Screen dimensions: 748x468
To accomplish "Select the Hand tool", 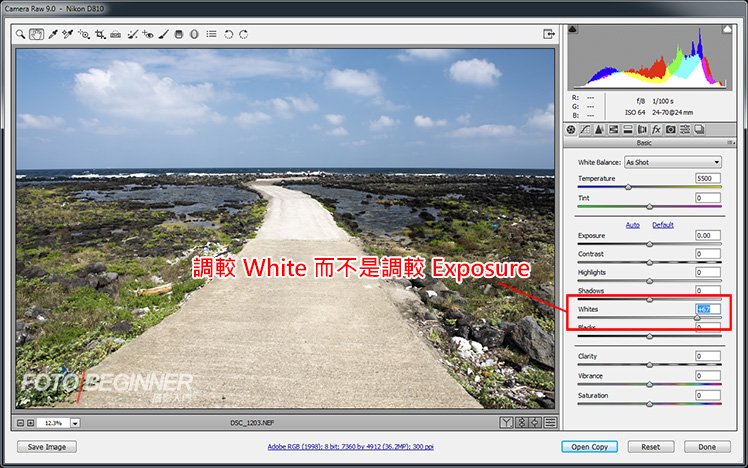I will click(36, 34).
